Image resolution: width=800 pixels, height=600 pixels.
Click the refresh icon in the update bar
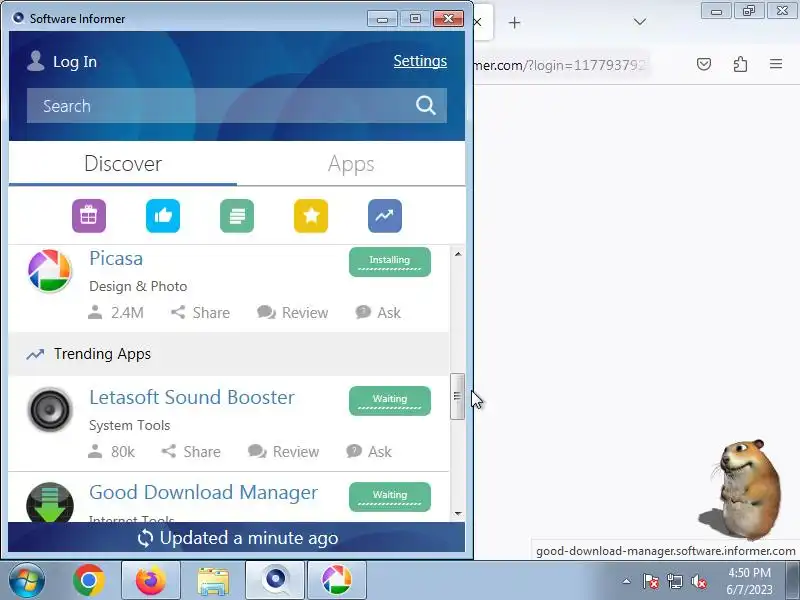[x=145, y=538]
